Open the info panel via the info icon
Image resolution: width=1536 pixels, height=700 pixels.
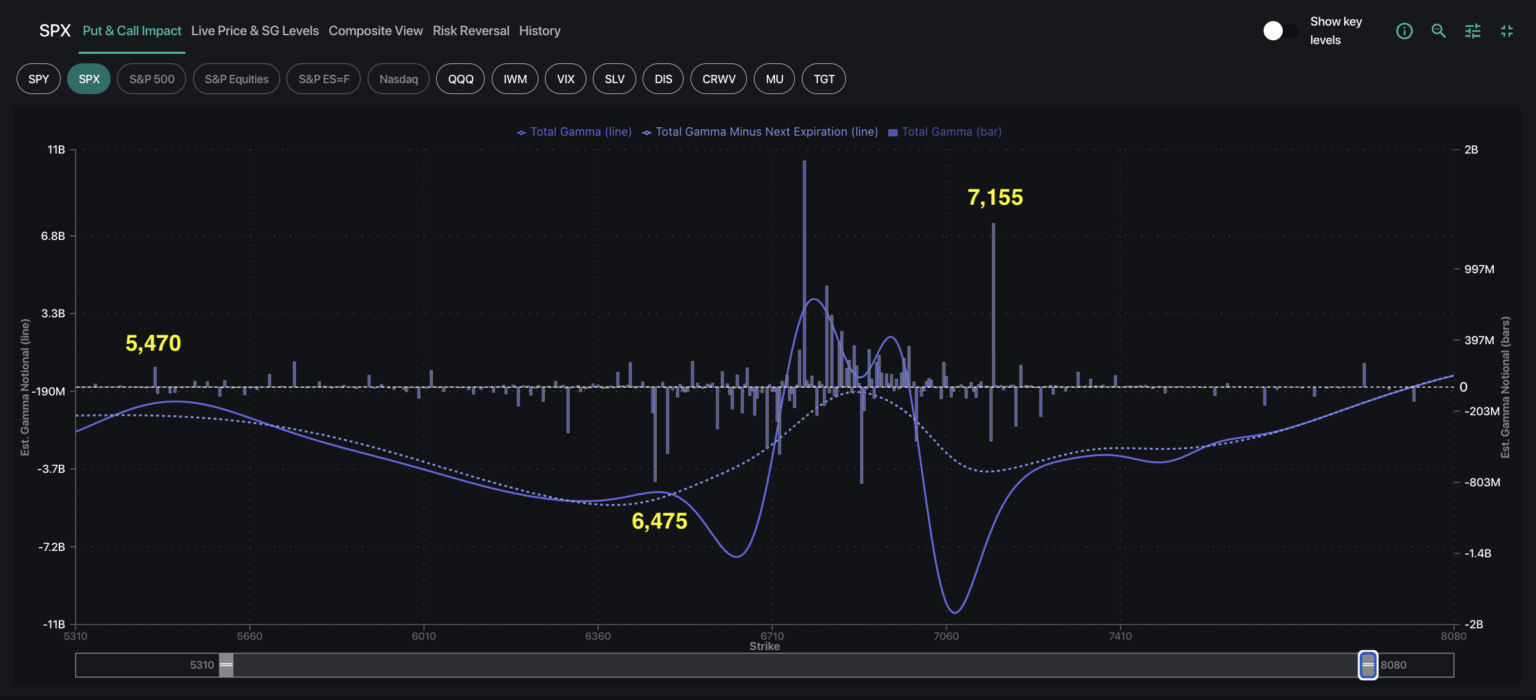pyautogui.click(x=1404, y=31)
